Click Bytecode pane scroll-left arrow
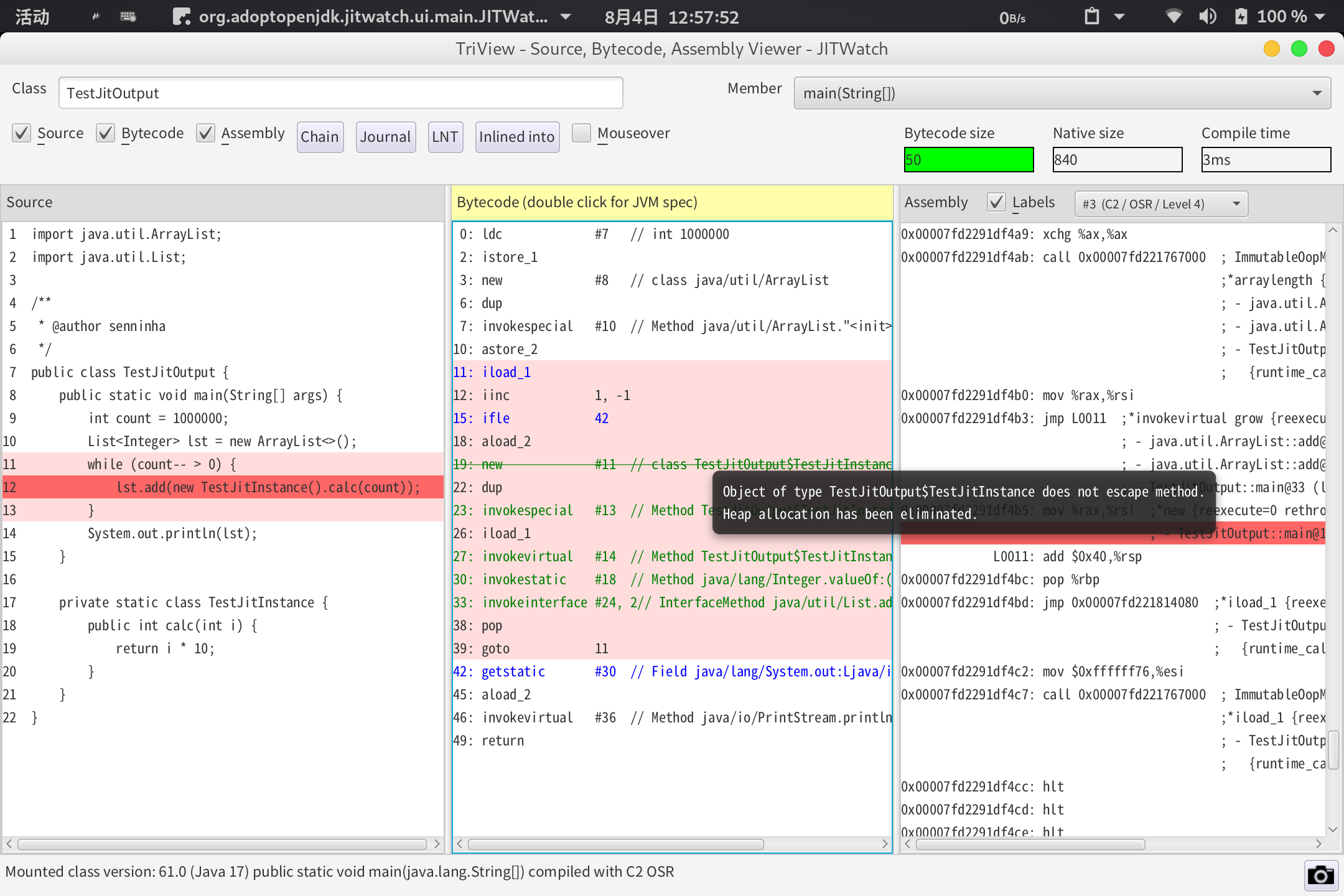This screenshot has width=1344, height=896. click(459, 844)
